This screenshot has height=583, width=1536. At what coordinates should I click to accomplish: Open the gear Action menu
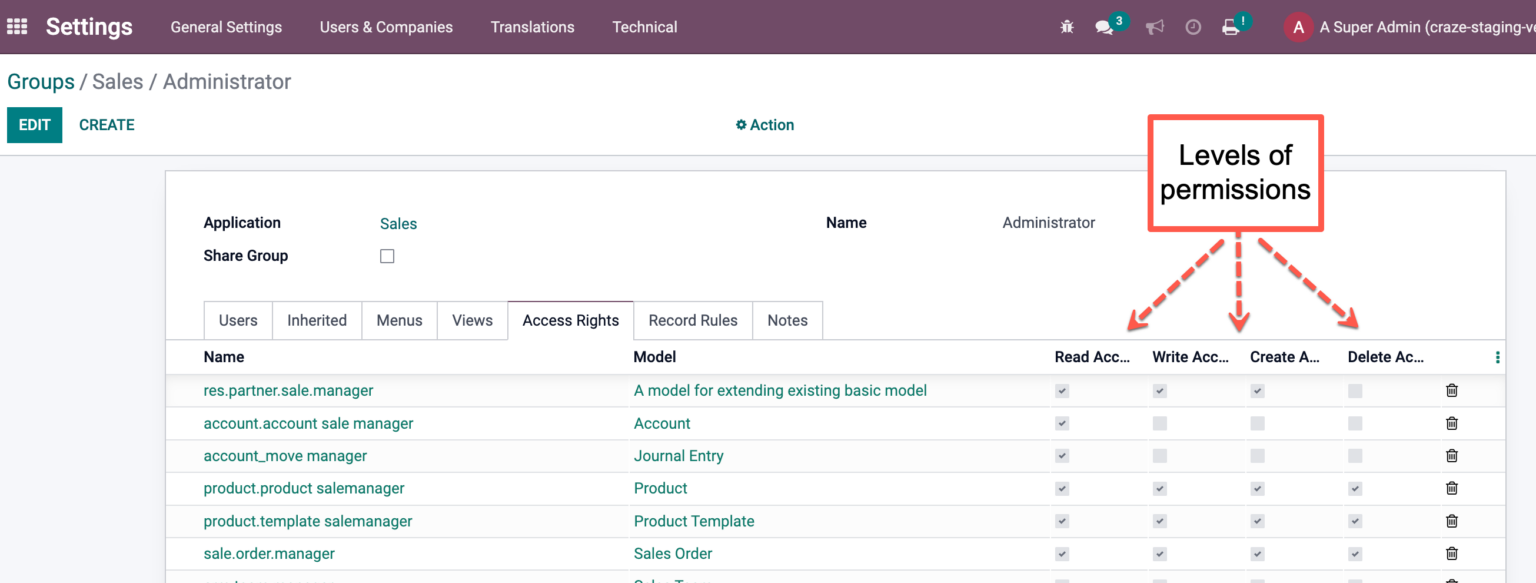(x=764, y=124)
